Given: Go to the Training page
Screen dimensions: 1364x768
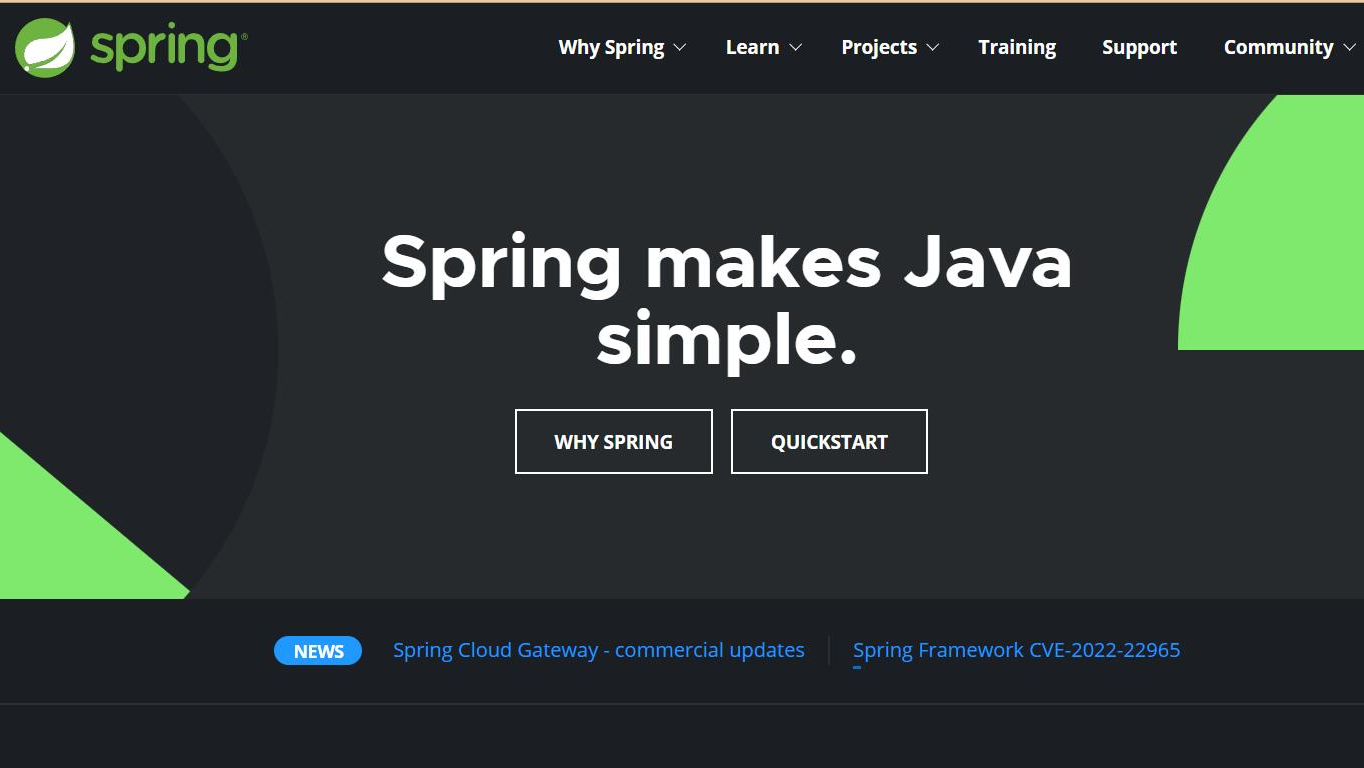Looking at the screenshot, I should (1017, 47).
